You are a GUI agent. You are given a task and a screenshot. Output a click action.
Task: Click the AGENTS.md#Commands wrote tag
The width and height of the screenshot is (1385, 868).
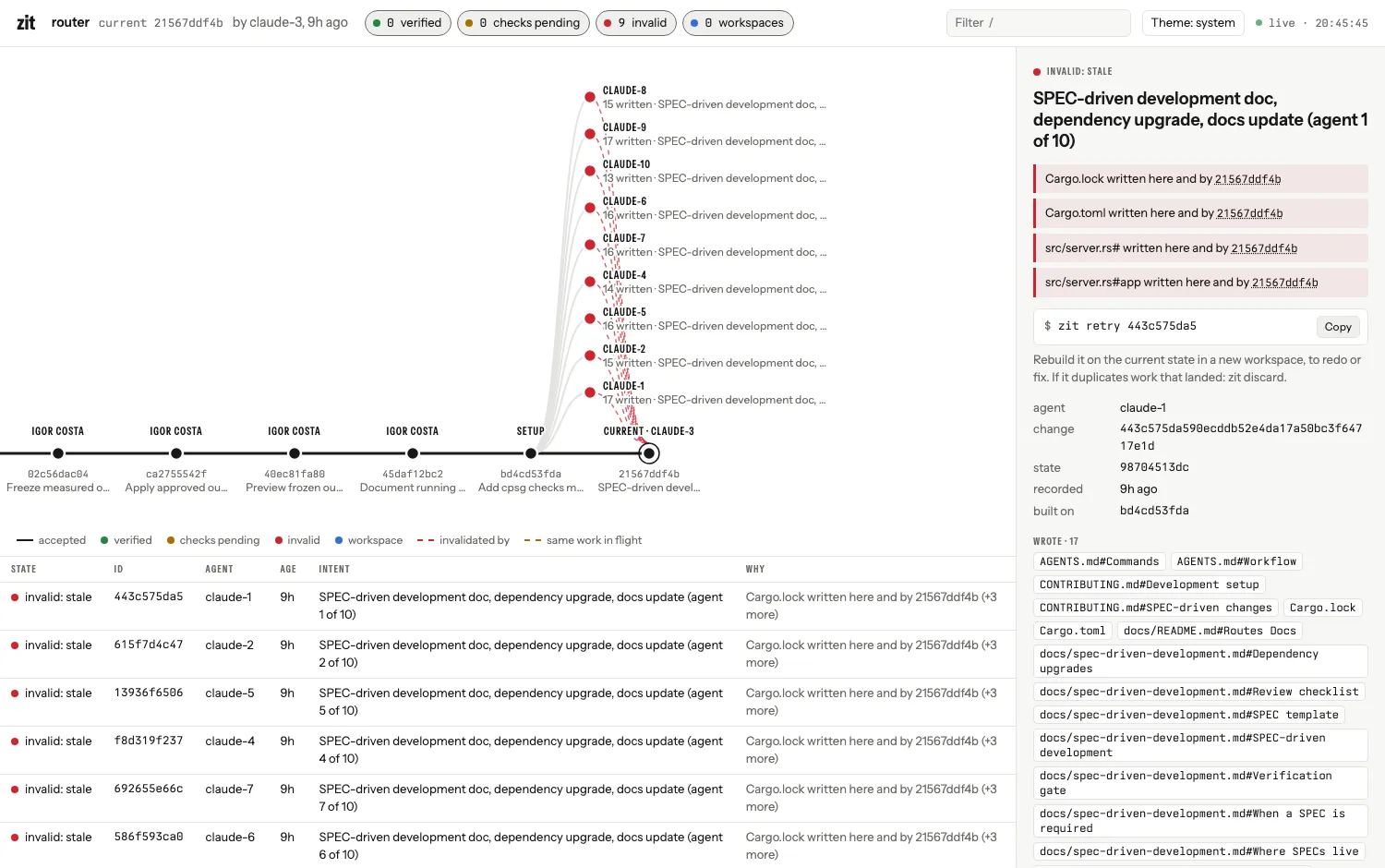(x=1099, y=561)
